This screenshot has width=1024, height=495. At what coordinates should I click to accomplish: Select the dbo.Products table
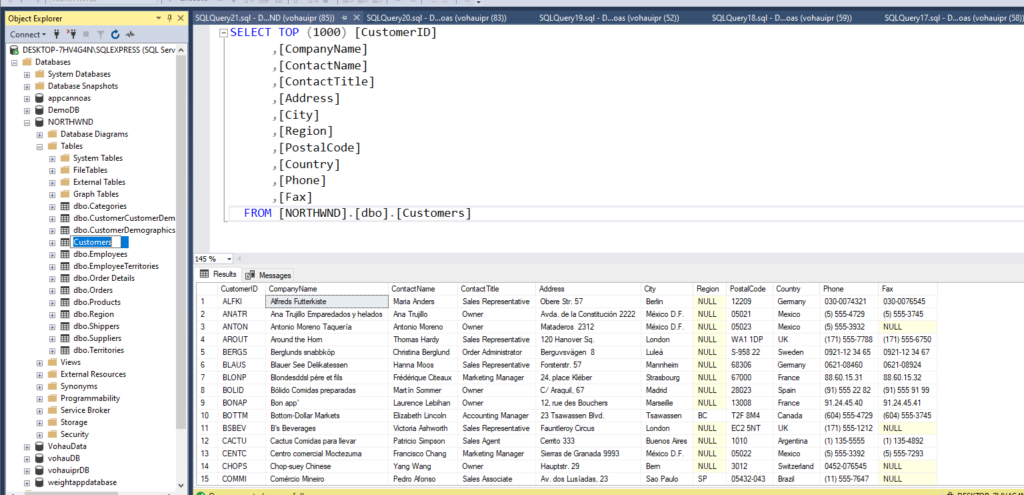[x=97, y=302]
